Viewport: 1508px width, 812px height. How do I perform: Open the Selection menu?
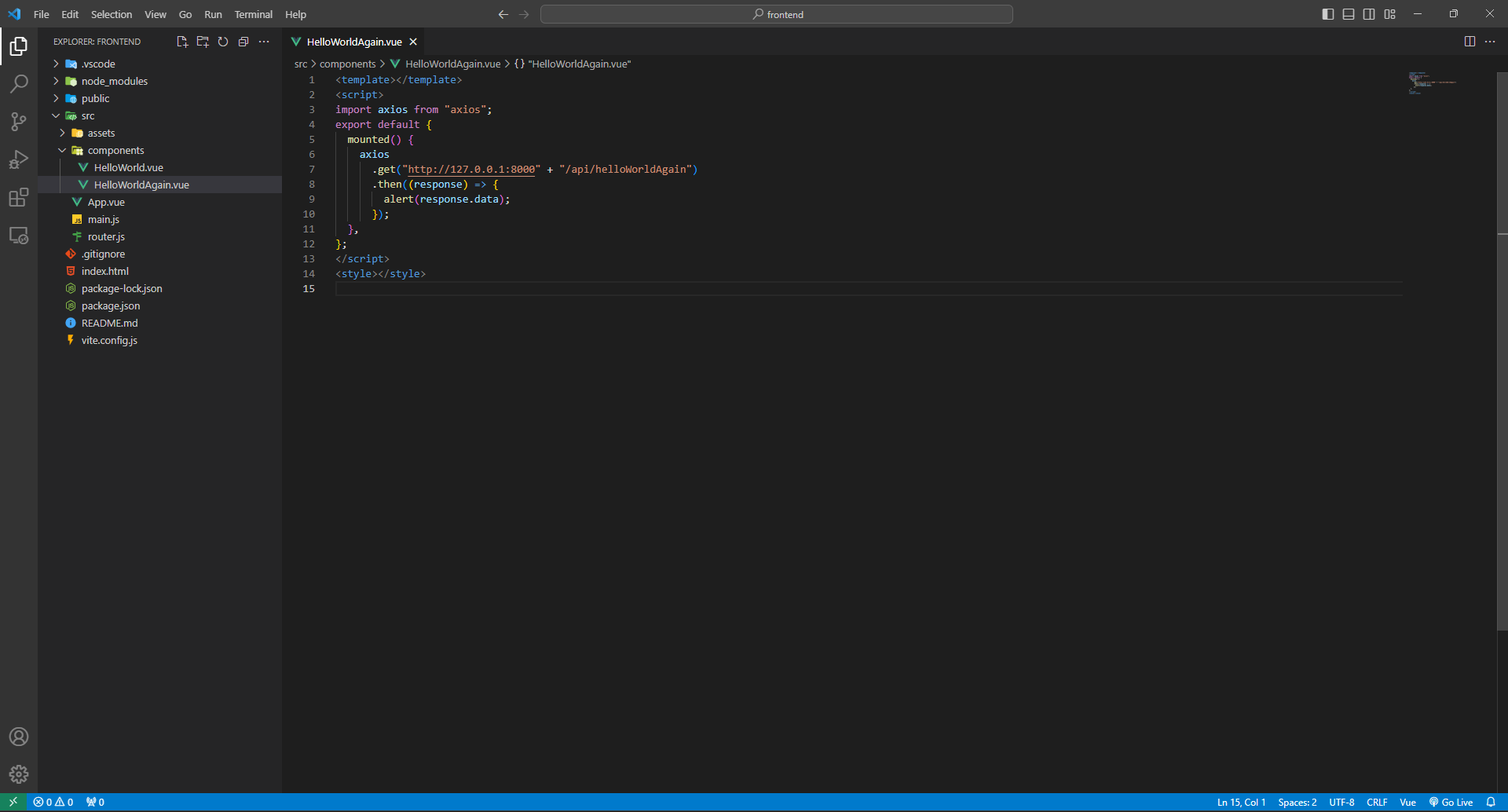click(112, 14)
